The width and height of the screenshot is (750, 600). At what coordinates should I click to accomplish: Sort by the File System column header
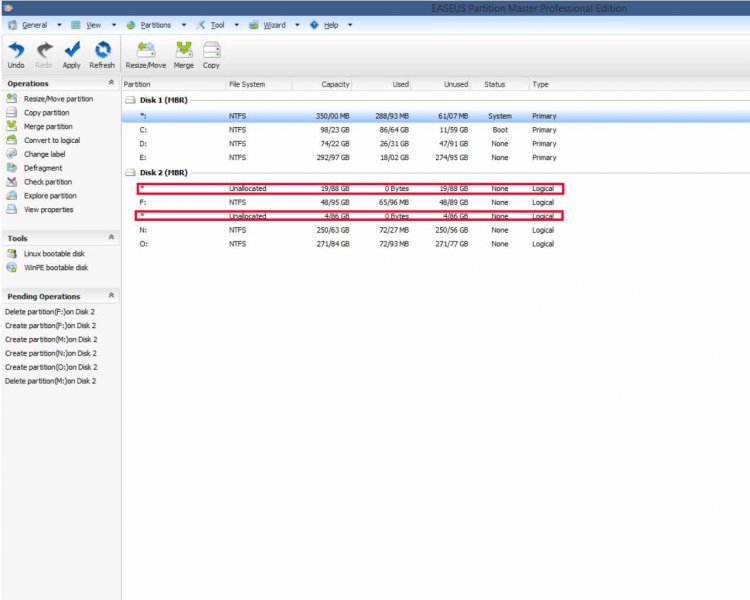(259, 84)
